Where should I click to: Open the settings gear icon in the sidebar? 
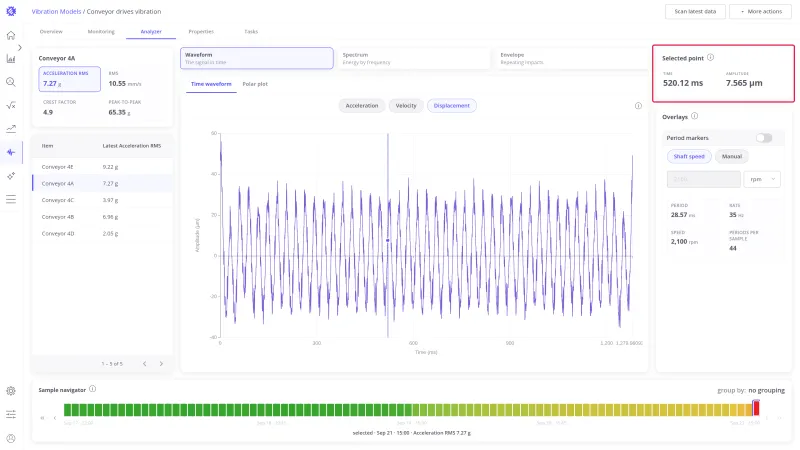(11, 391)
